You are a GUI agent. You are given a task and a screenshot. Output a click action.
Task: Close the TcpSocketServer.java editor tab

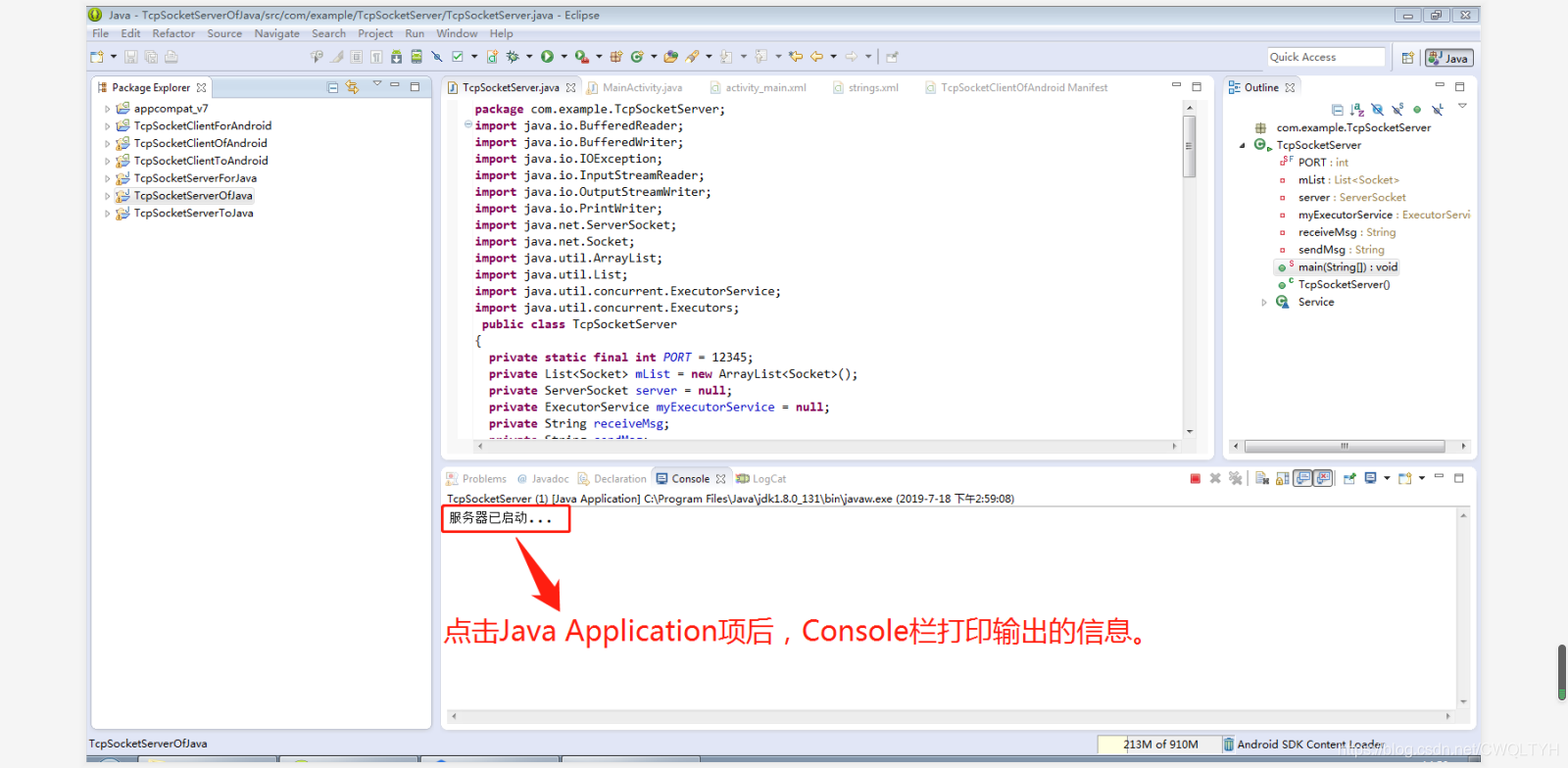570,87
